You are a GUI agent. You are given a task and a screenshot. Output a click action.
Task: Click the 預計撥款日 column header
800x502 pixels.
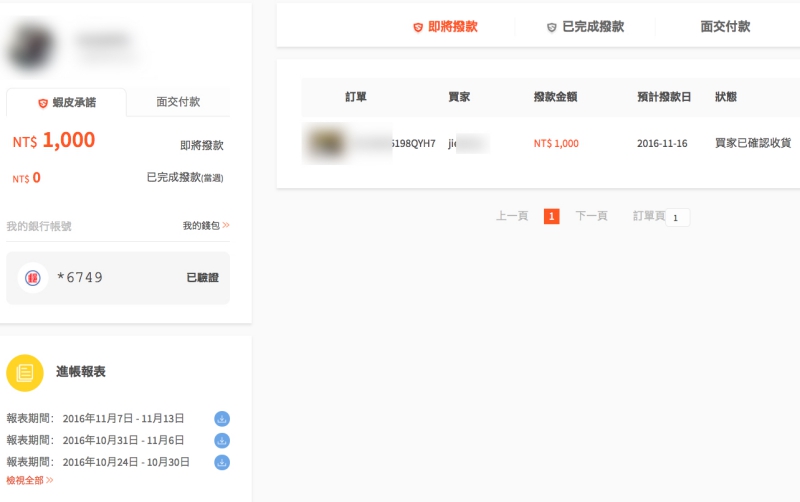tap(664, 97)
